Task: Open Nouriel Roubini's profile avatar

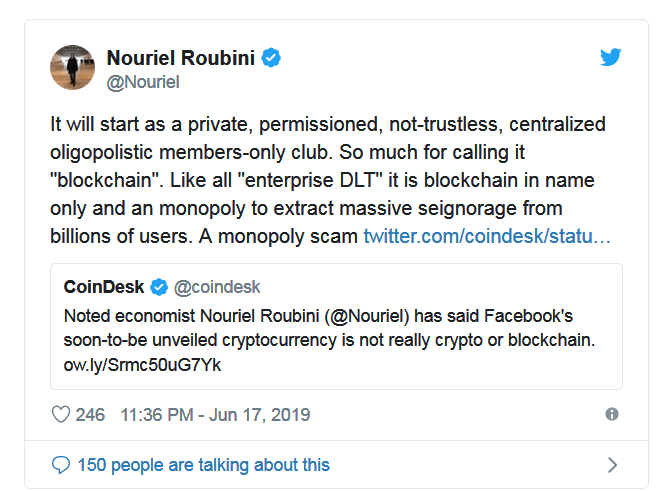Action: 73,67
